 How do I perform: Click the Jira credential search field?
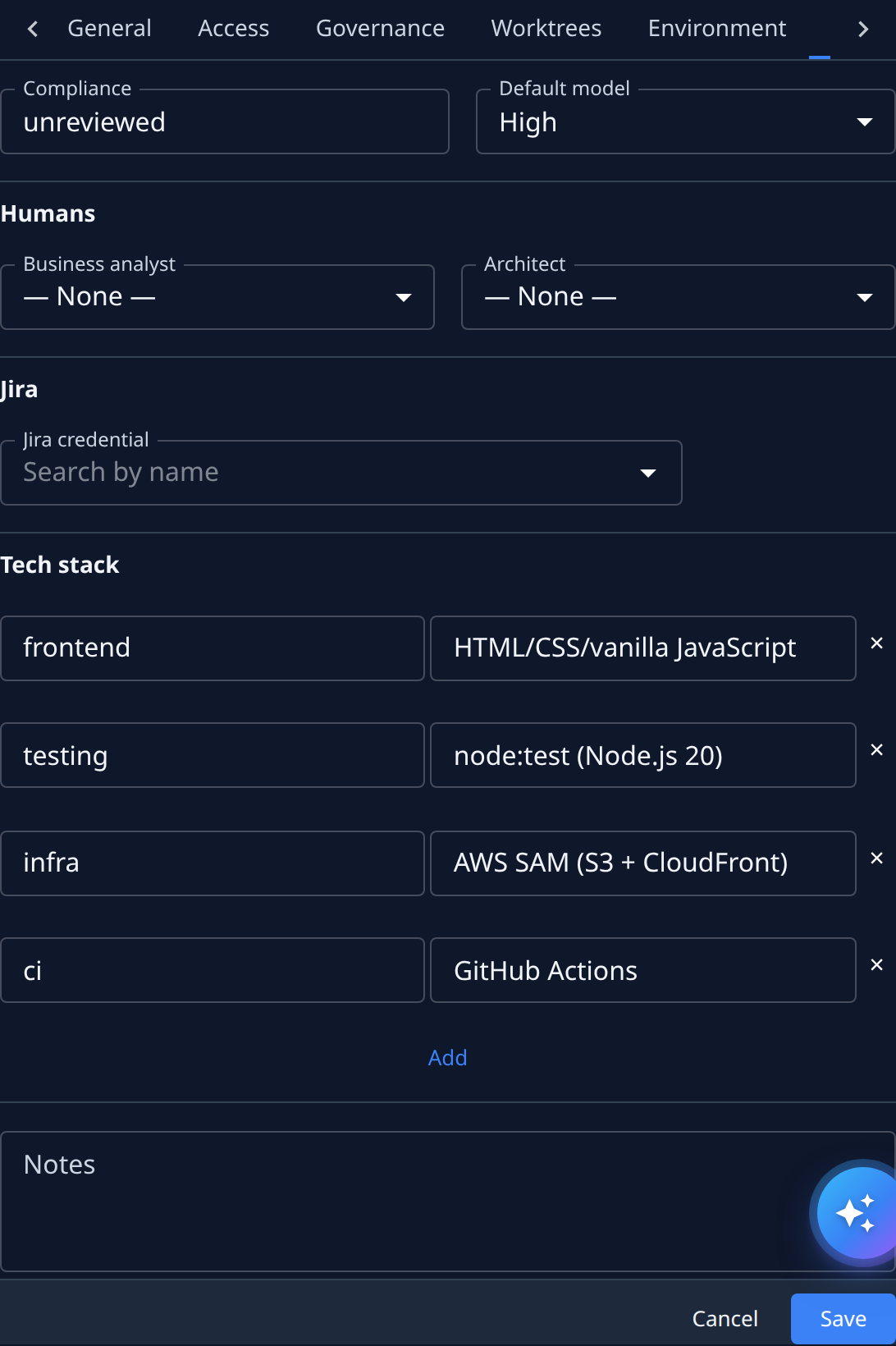point(341,473)
